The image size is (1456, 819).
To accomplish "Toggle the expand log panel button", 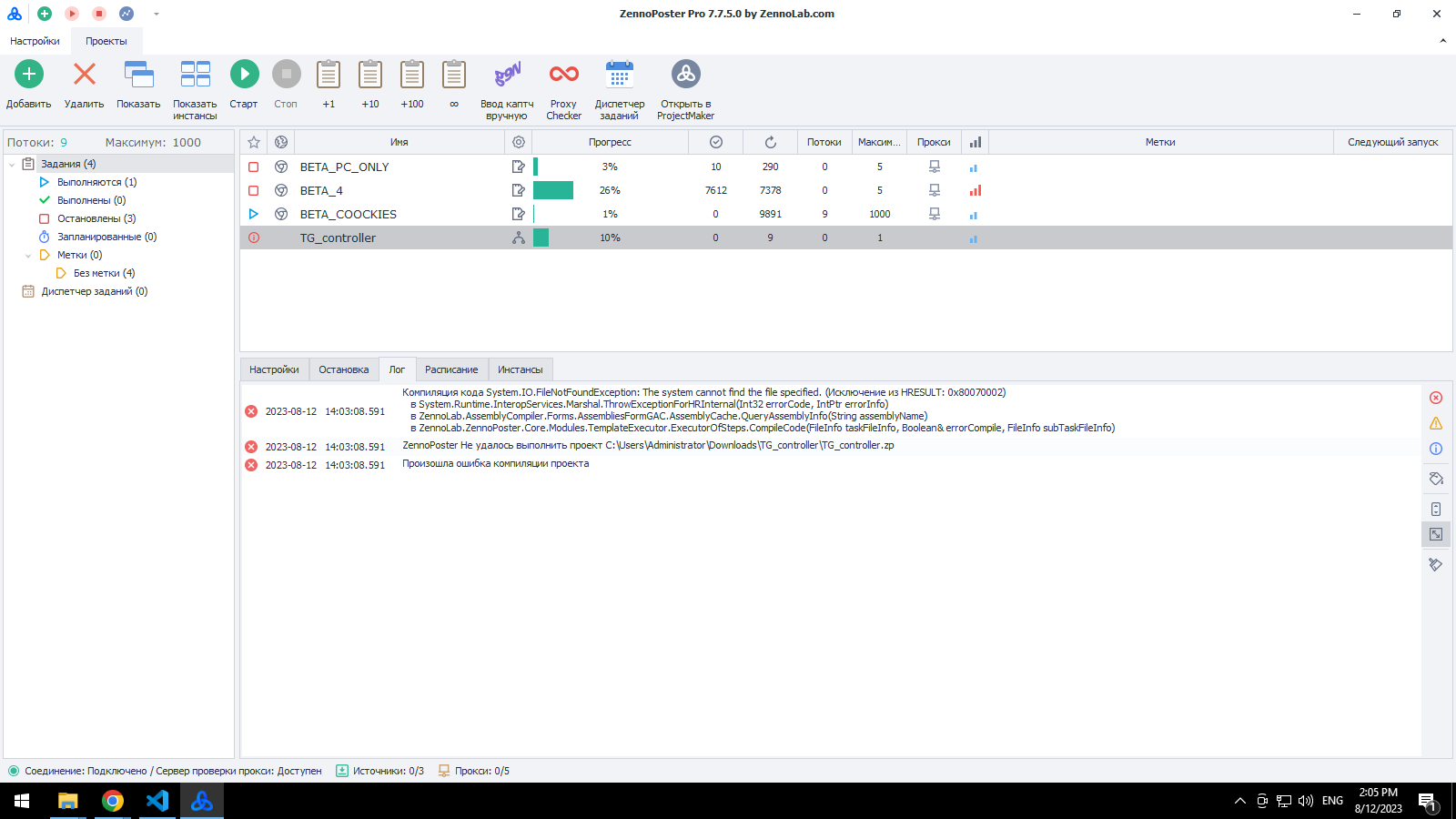I will point(1436,534).
